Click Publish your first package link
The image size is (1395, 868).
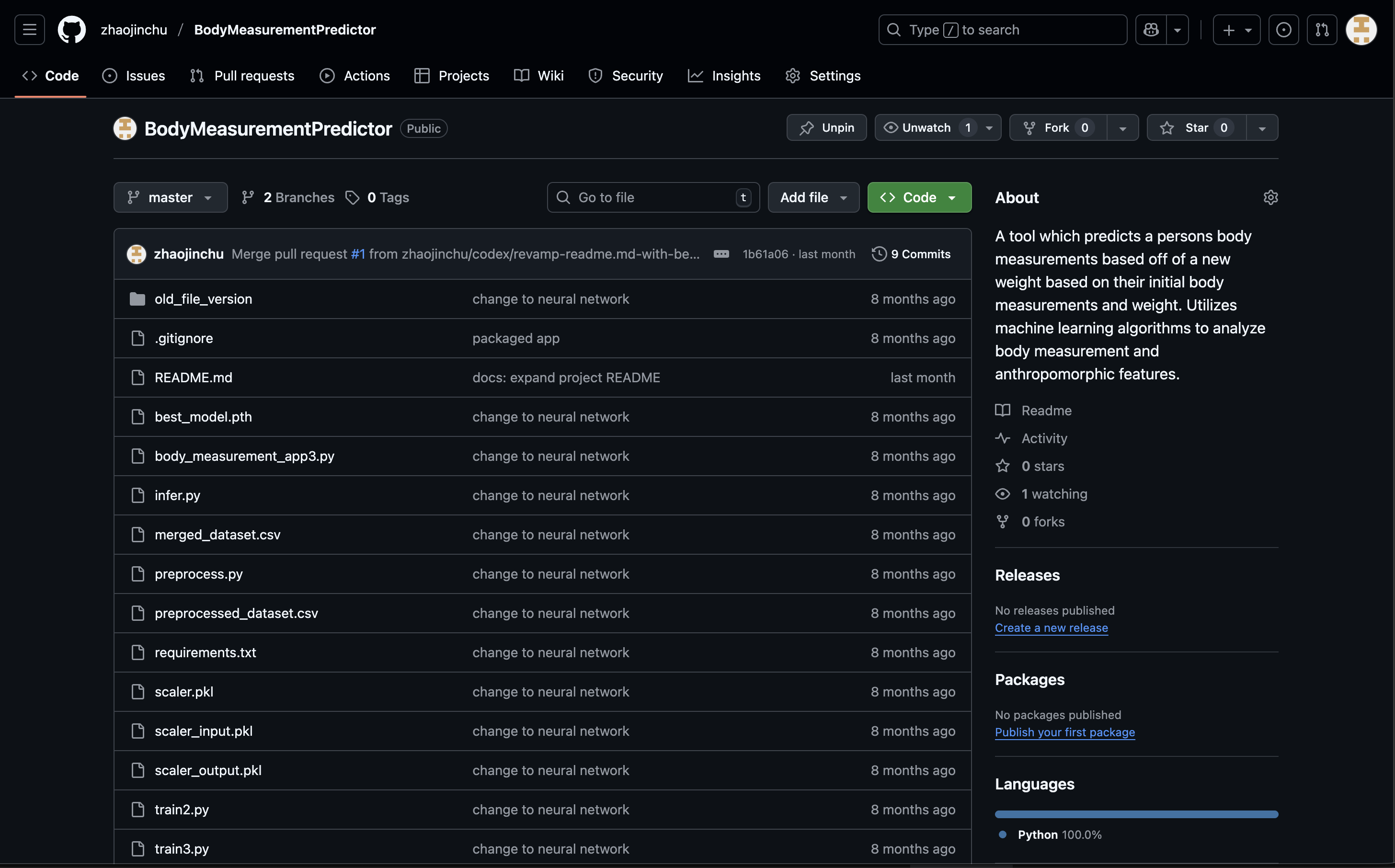pyautogui.click(x=1065, y=732)
